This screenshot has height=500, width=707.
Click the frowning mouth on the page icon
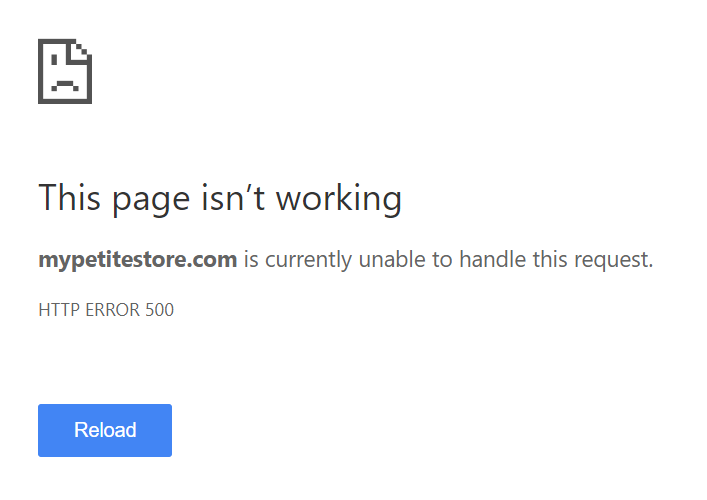pos(65,85)
